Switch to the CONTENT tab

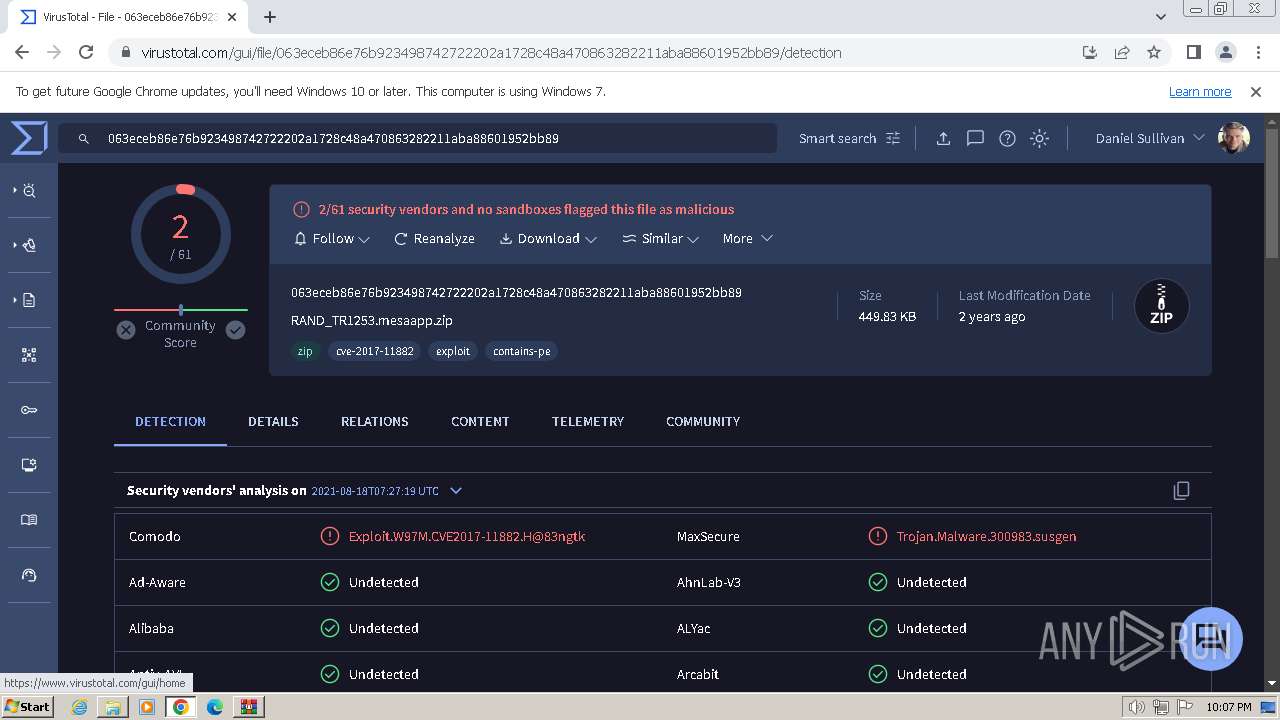click(480, 421)
